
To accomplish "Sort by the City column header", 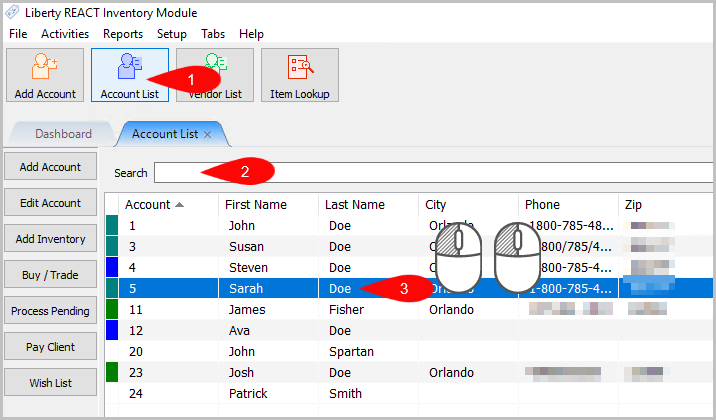I will coord(469,205).
